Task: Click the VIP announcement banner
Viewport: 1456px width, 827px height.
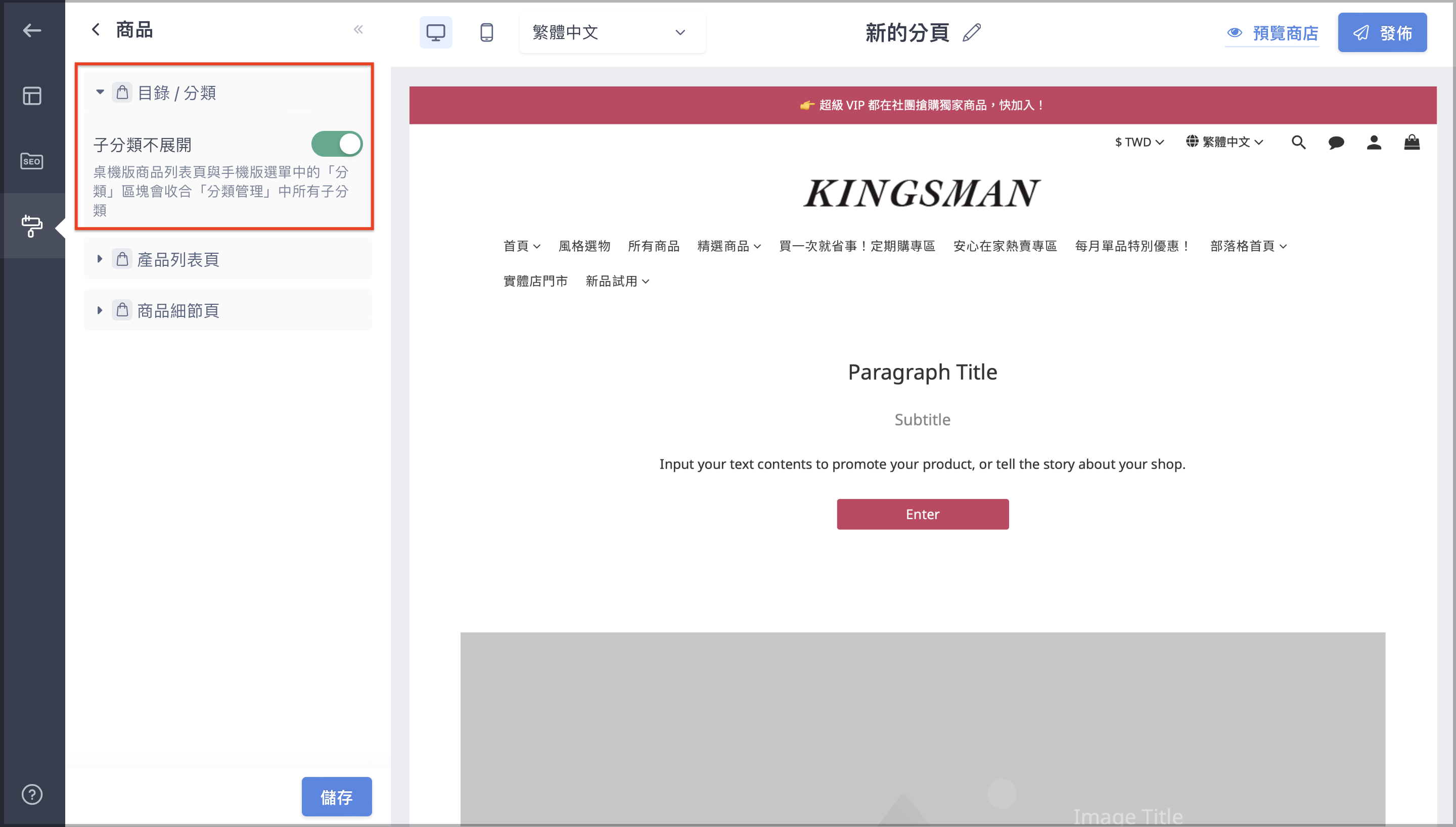Action: point(923,105)
